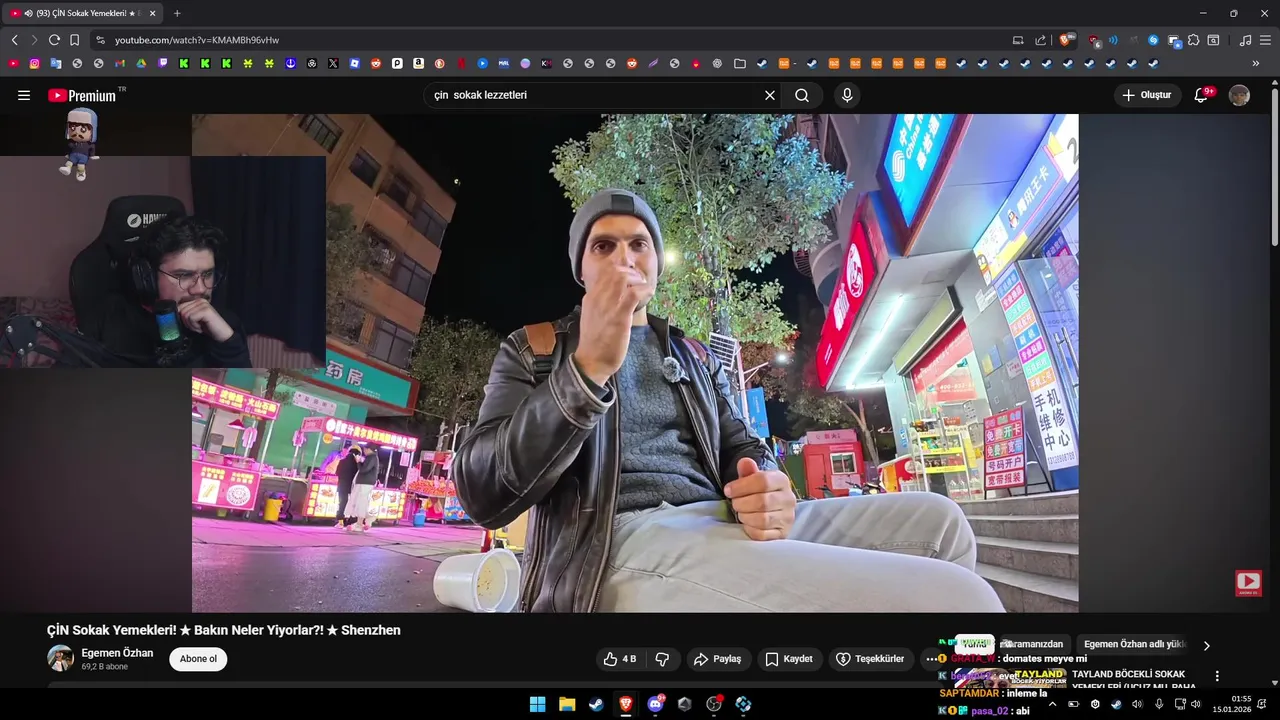Share the video with Paylaş
The height and width of the screenshot is (720, 1280).
coord(717,659)
